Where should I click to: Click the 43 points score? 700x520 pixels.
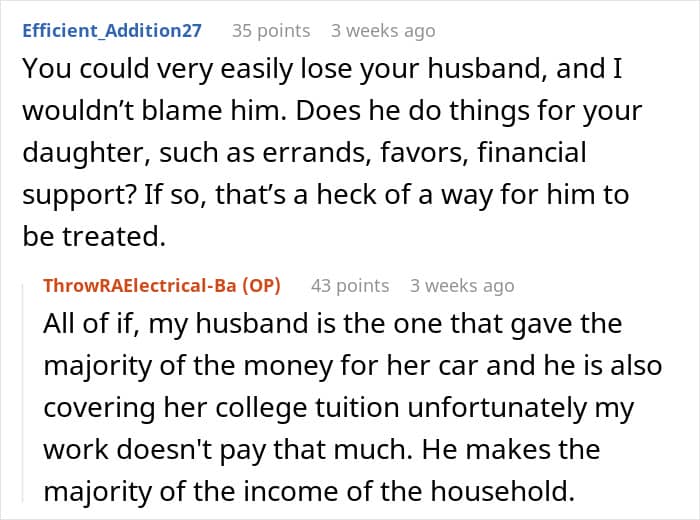tap(349, 285)
